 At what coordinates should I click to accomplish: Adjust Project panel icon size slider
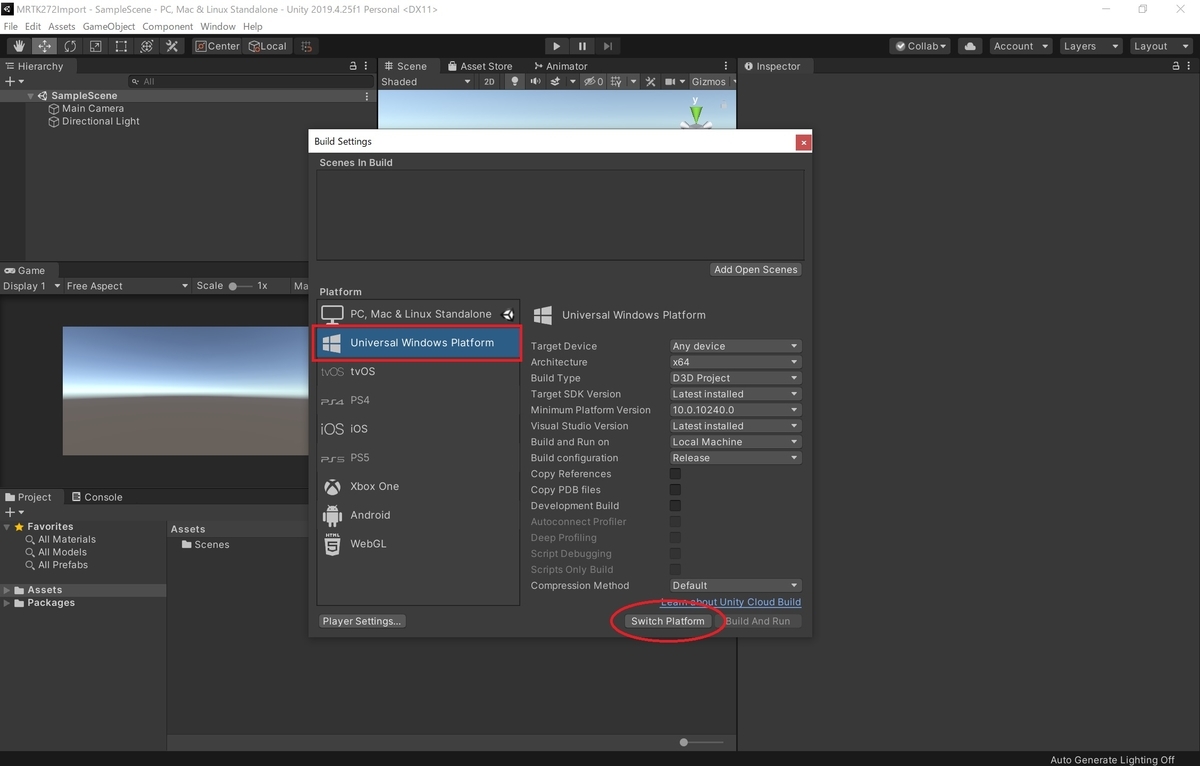[x=701, y=742]
